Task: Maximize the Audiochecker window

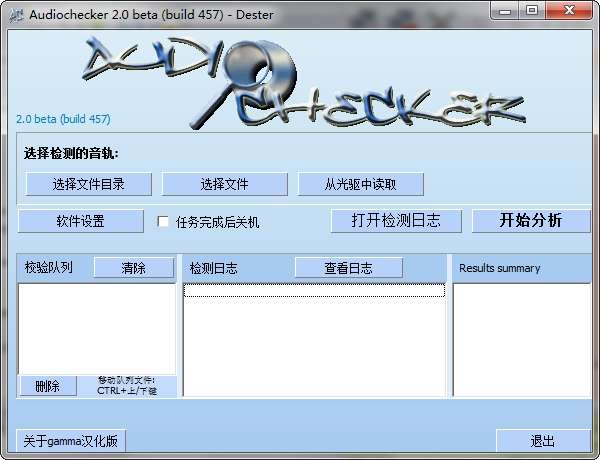Action: tap(532, 11)
